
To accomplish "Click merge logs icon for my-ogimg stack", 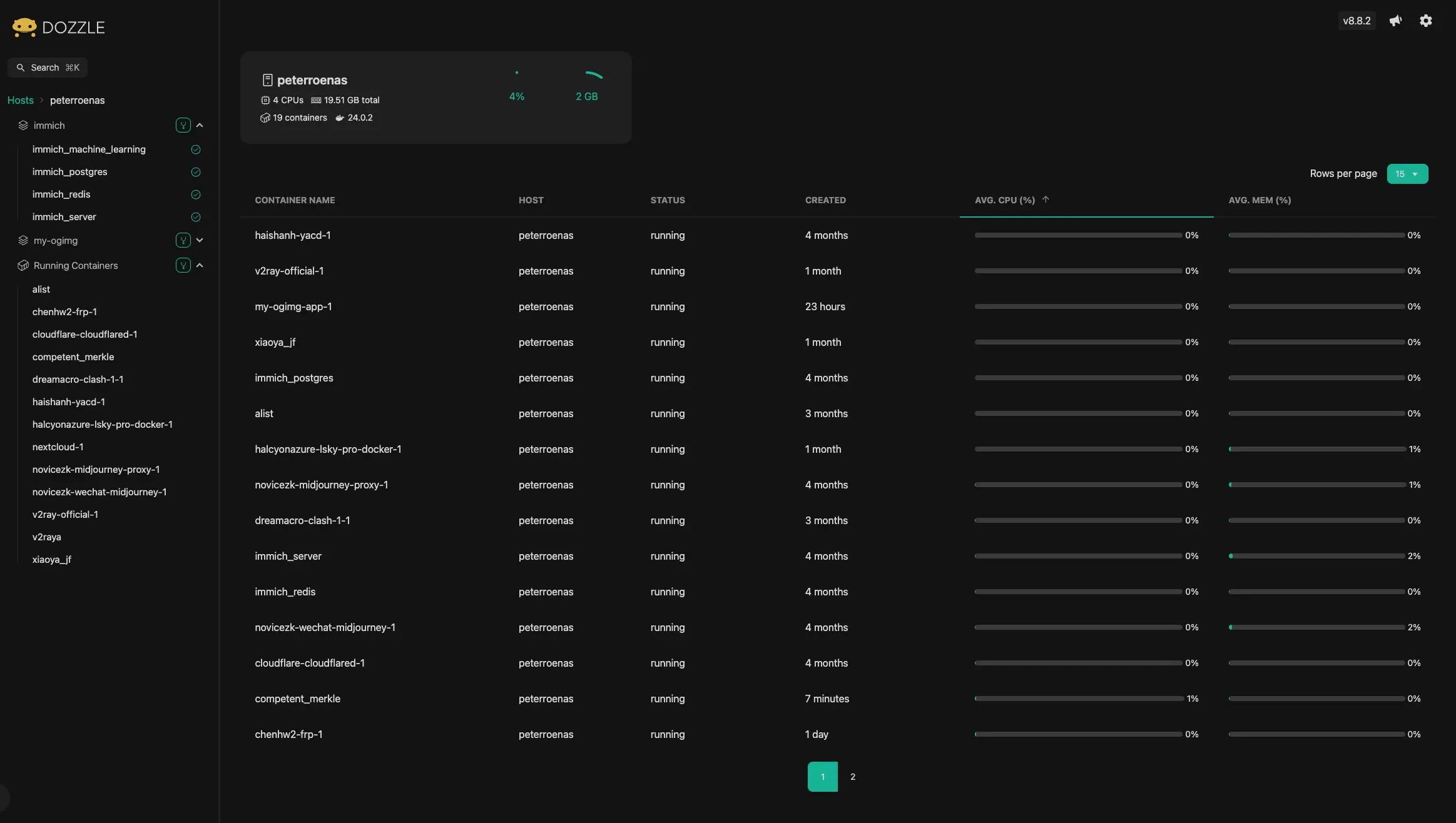I will point(183,240).
